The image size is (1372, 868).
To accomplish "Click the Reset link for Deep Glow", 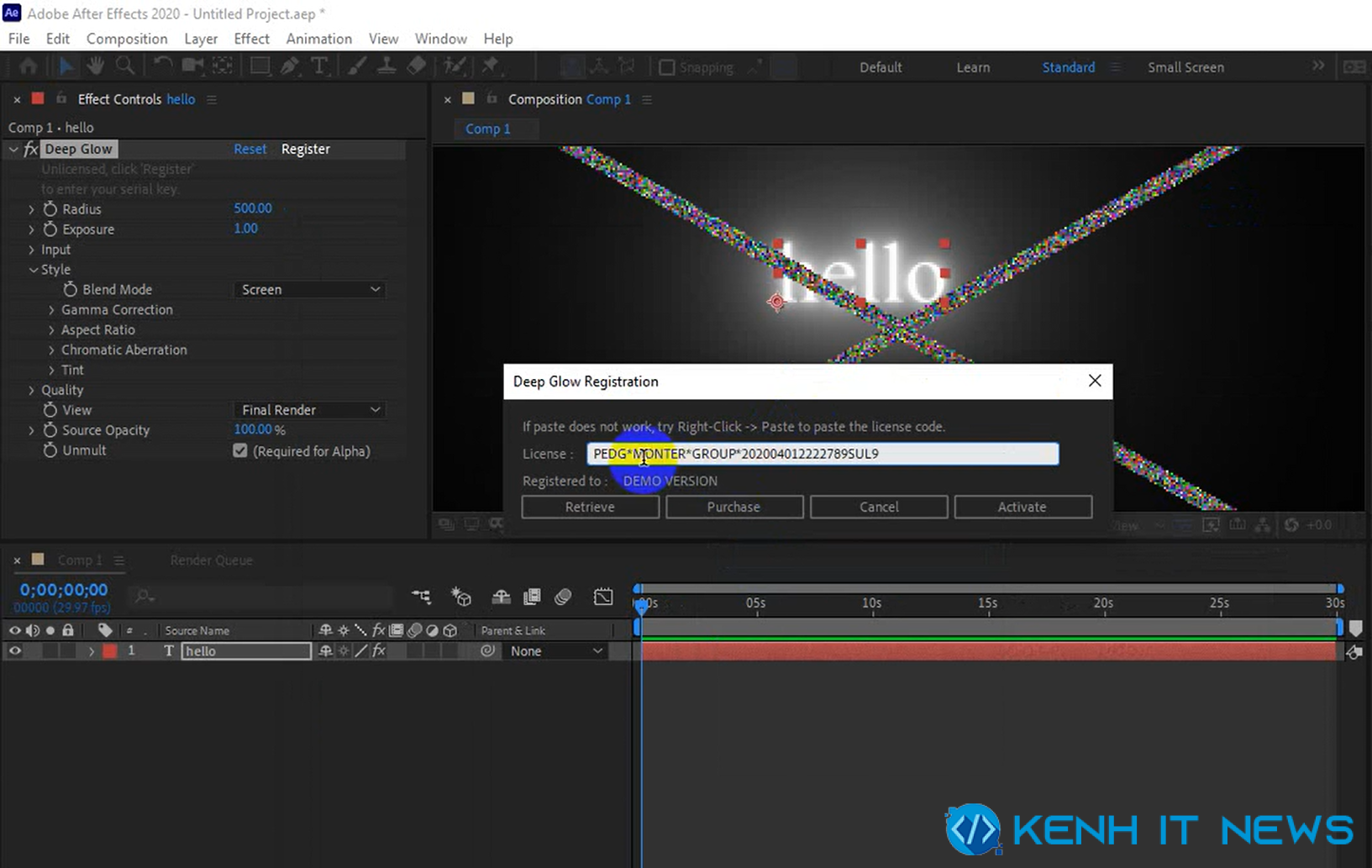I will pyautogui.click(x=250, y=149).
